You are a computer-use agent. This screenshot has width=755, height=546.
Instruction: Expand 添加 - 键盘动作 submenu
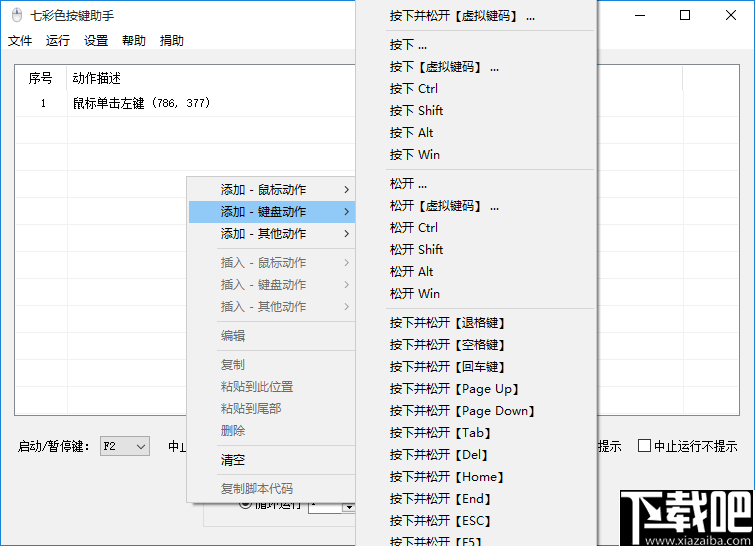pos(272,212)
